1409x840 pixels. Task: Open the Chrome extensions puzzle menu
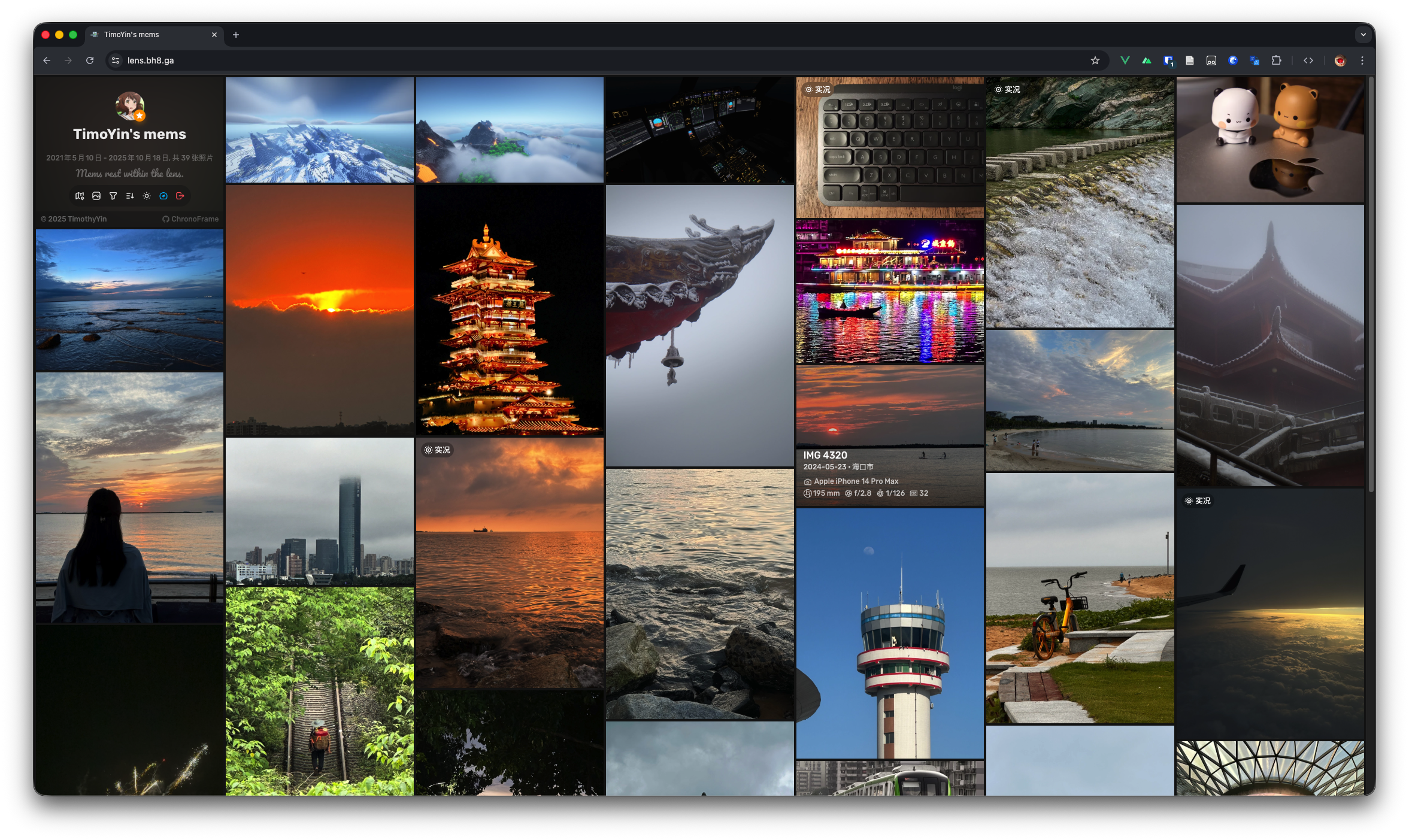coord(1276,60)
